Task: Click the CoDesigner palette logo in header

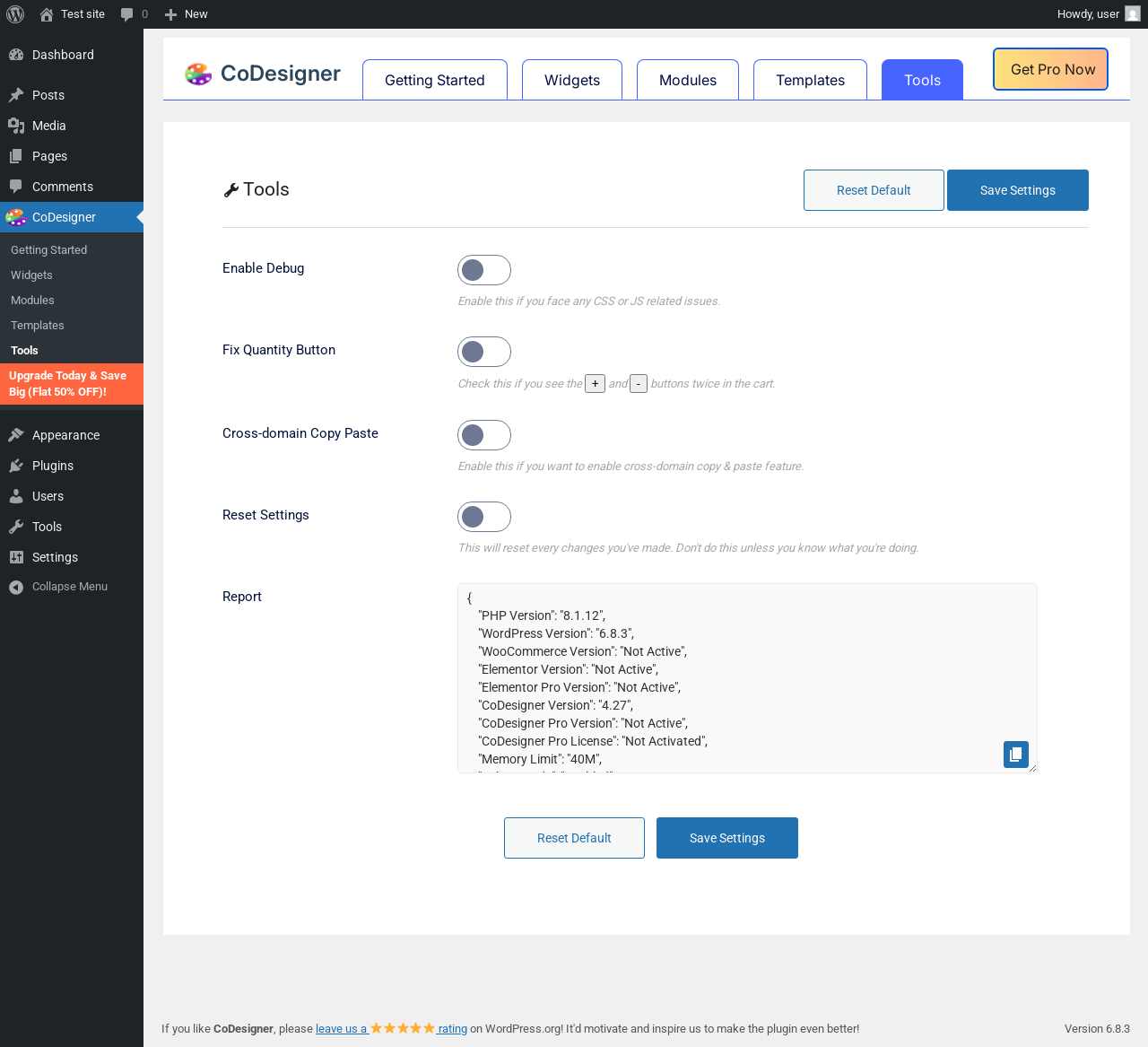Action: [x=198, y=74]
